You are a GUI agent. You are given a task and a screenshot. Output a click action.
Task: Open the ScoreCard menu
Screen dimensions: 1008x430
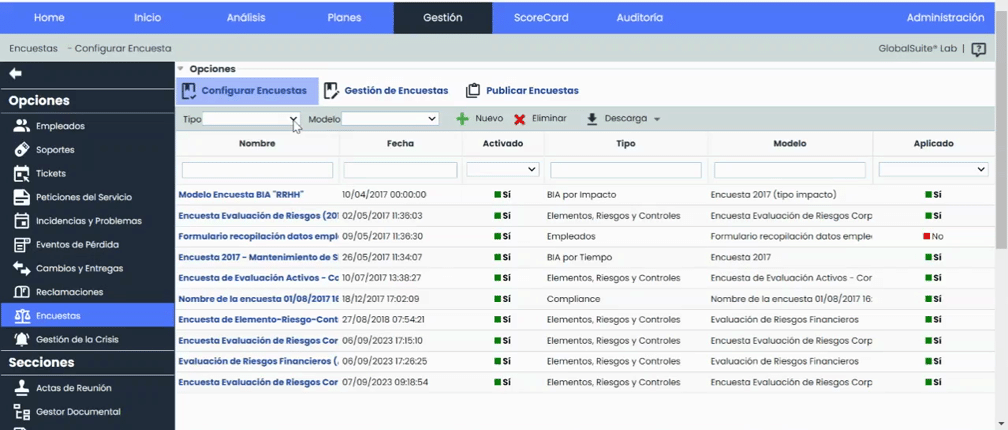(540, 18)
